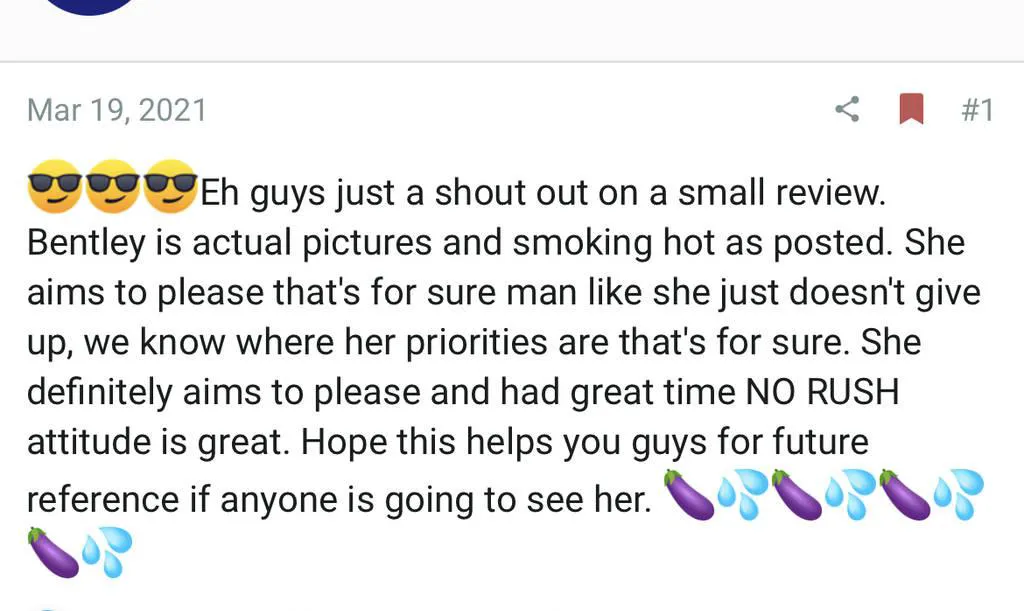Viewport: 1024px width, 611px height.
Task: Click the second eggplant emoji in the row
Action: click(797, 494)
